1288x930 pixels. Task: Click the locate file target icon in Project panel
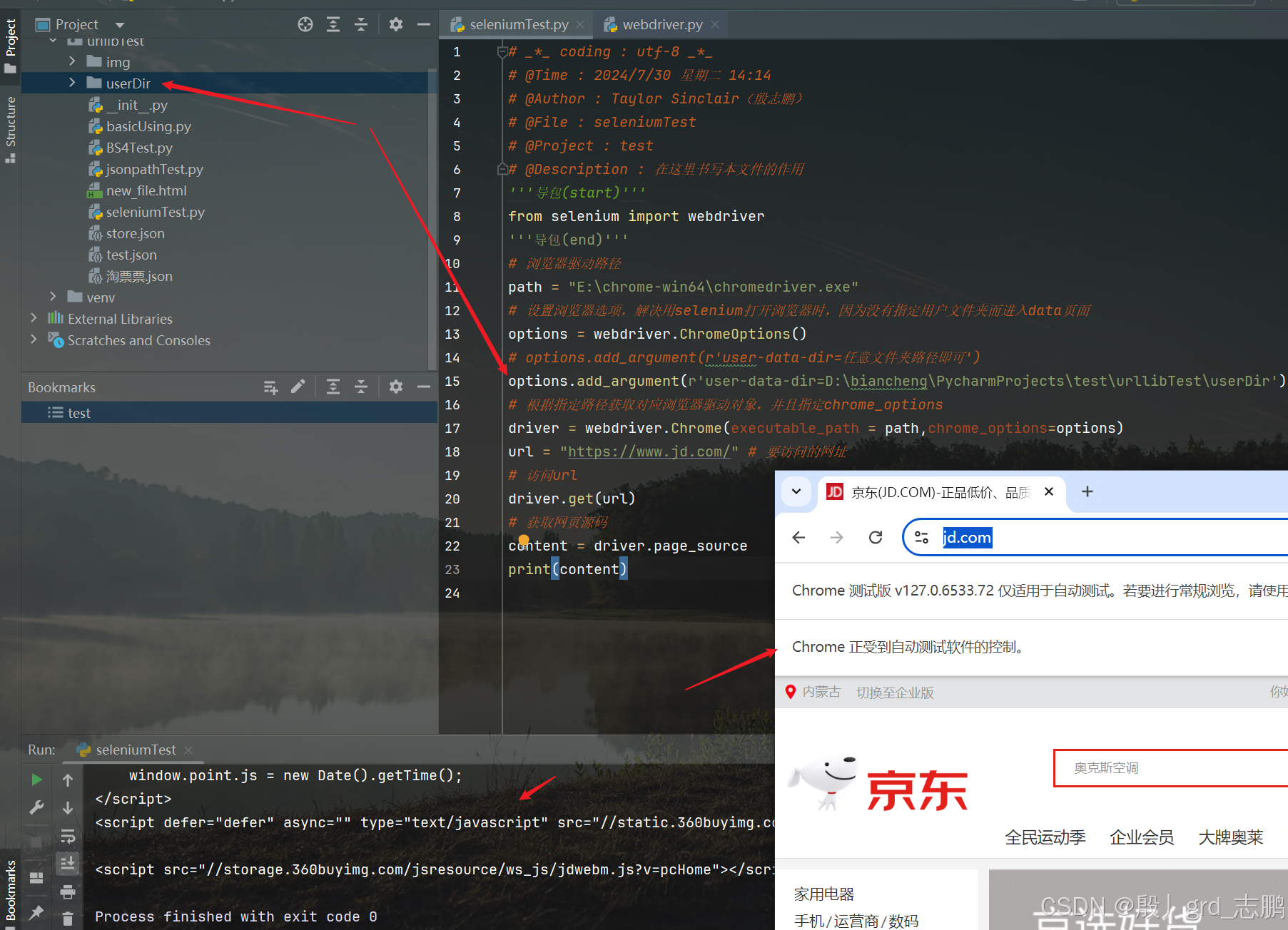(305, 24)
